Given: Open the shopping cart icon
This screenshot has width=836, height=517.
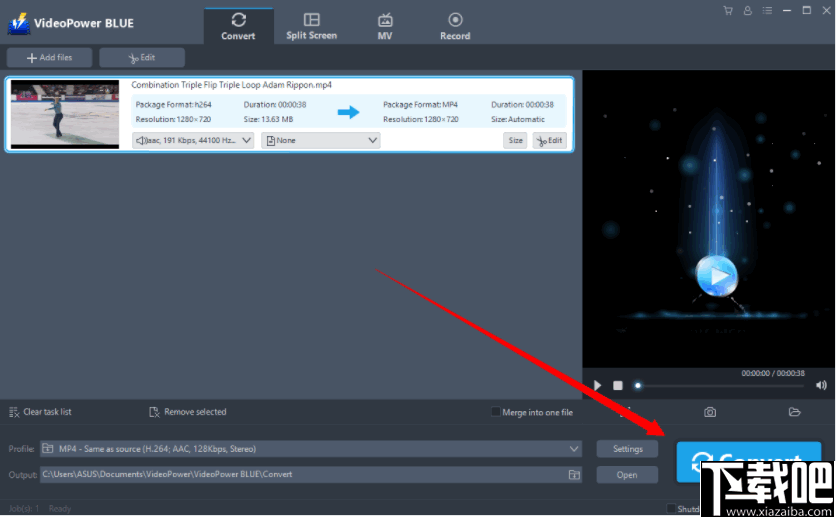Looking at the screenshot, I should pyautogui.click(x=728, y=11).
